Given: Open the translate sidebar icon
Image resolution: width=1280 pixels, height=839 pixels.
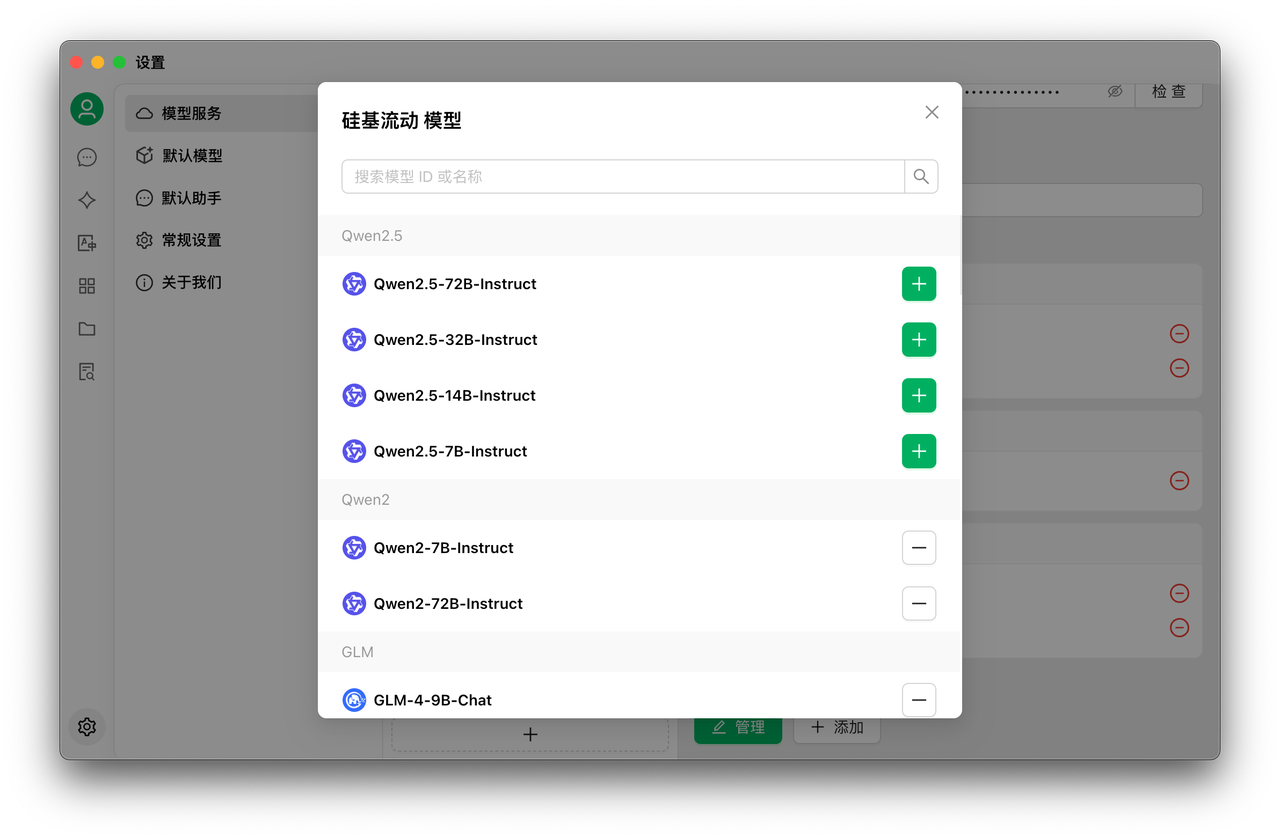Looking at the screenshot, I should (87, 243).
